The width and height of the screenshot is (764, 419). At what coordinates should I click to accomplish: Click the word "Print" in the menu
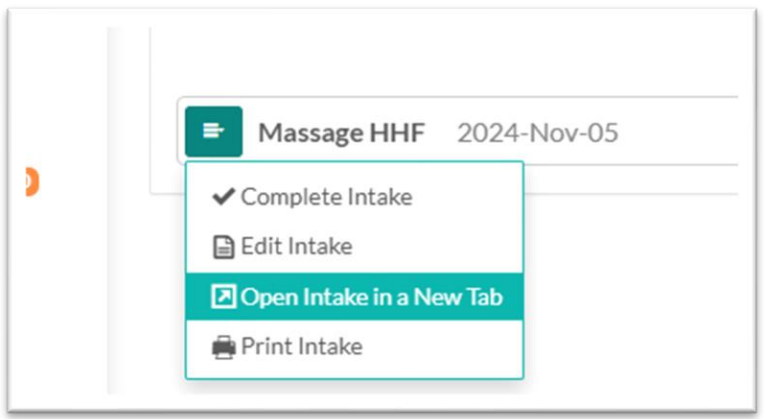click(263, 347)
